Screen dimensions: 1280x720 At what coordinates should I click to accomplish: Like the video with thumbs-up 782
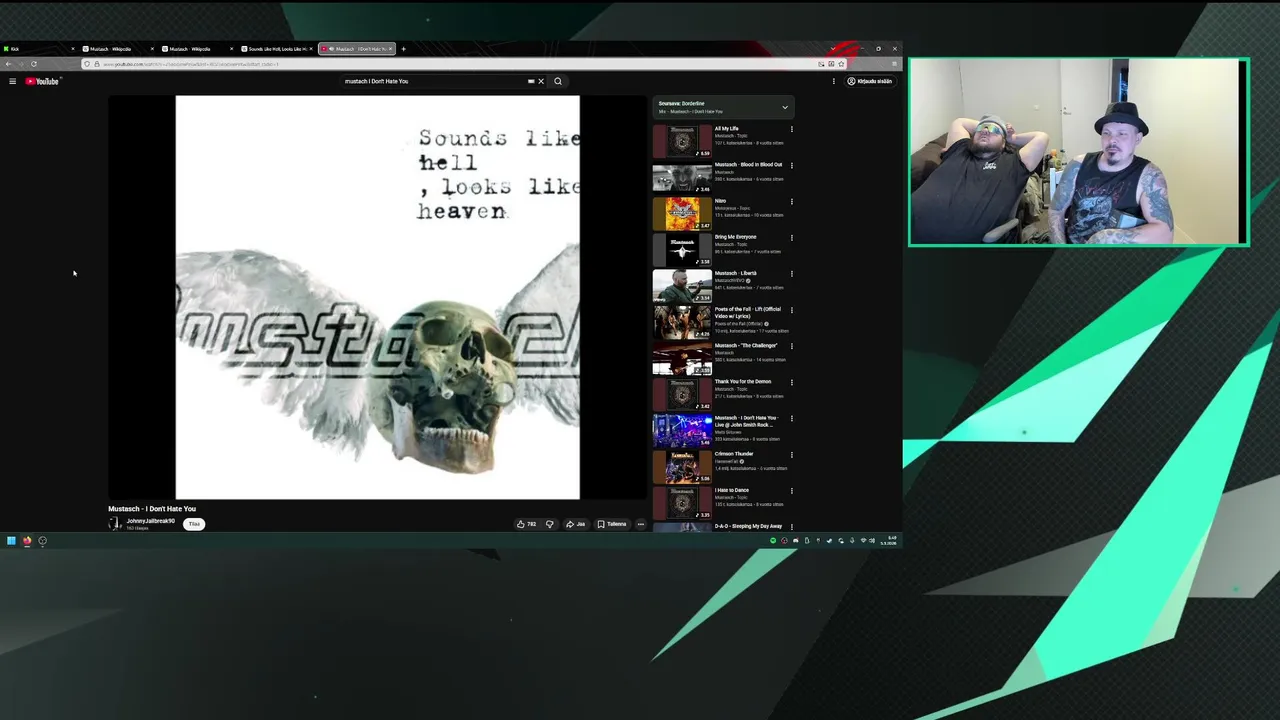(x=526, y=524)
